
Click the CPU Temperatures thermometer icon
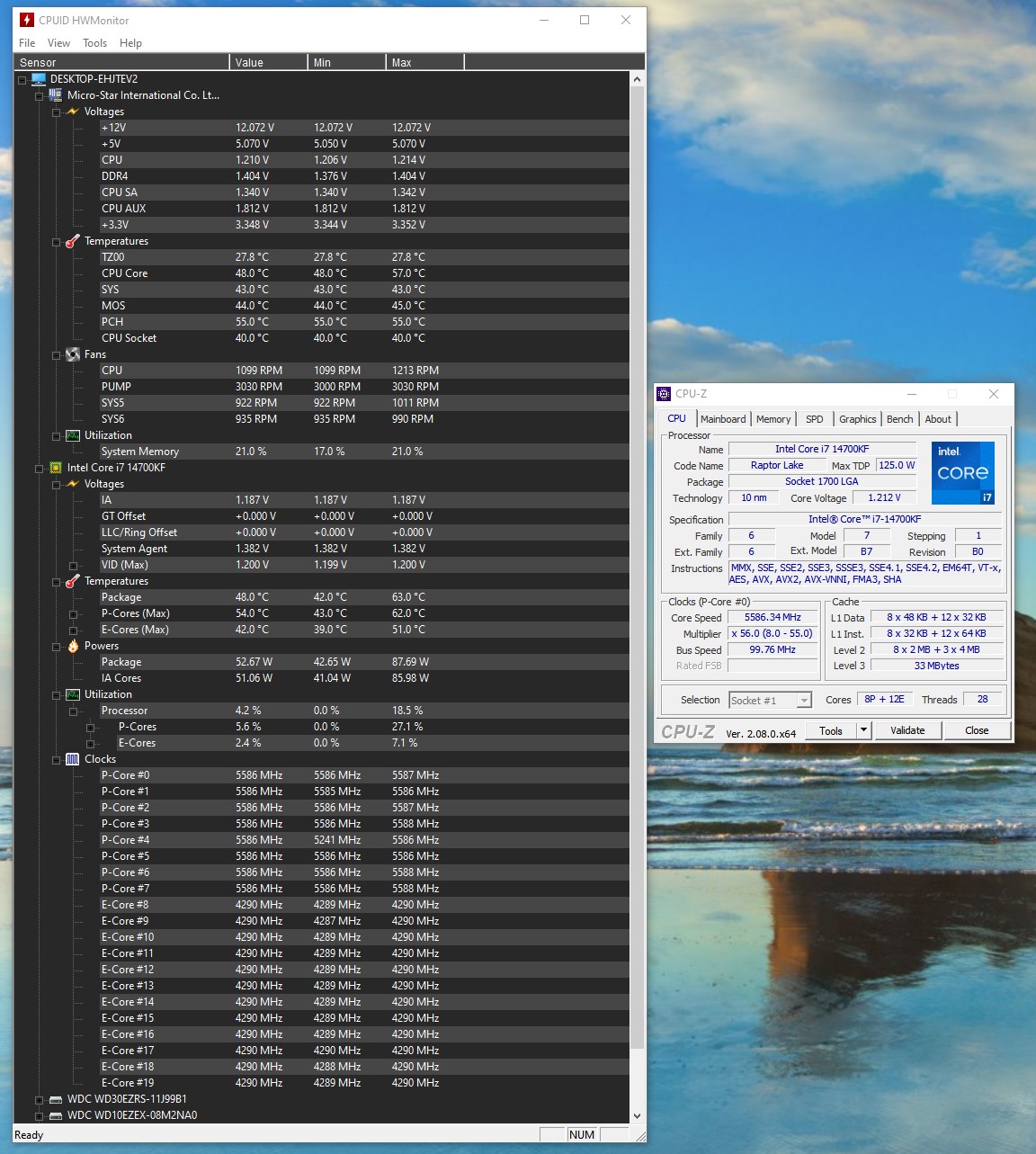point(73,581)
